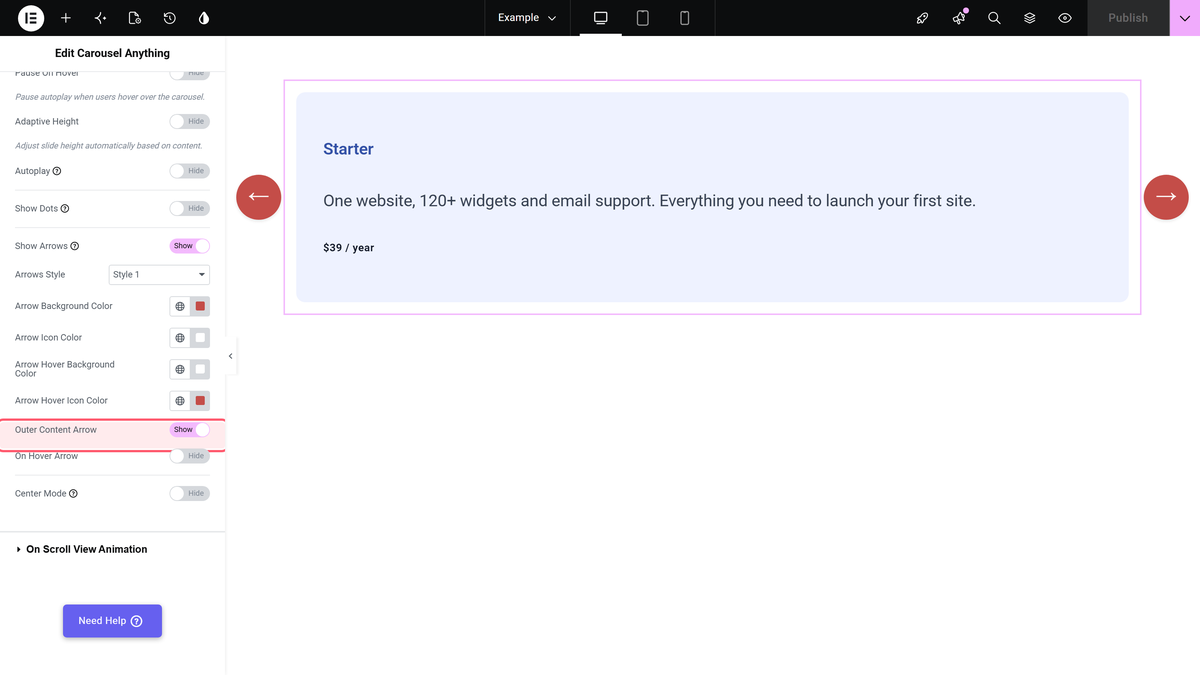Open the AI sparkle tool
1200x675 pixels.
pos(100,18)
